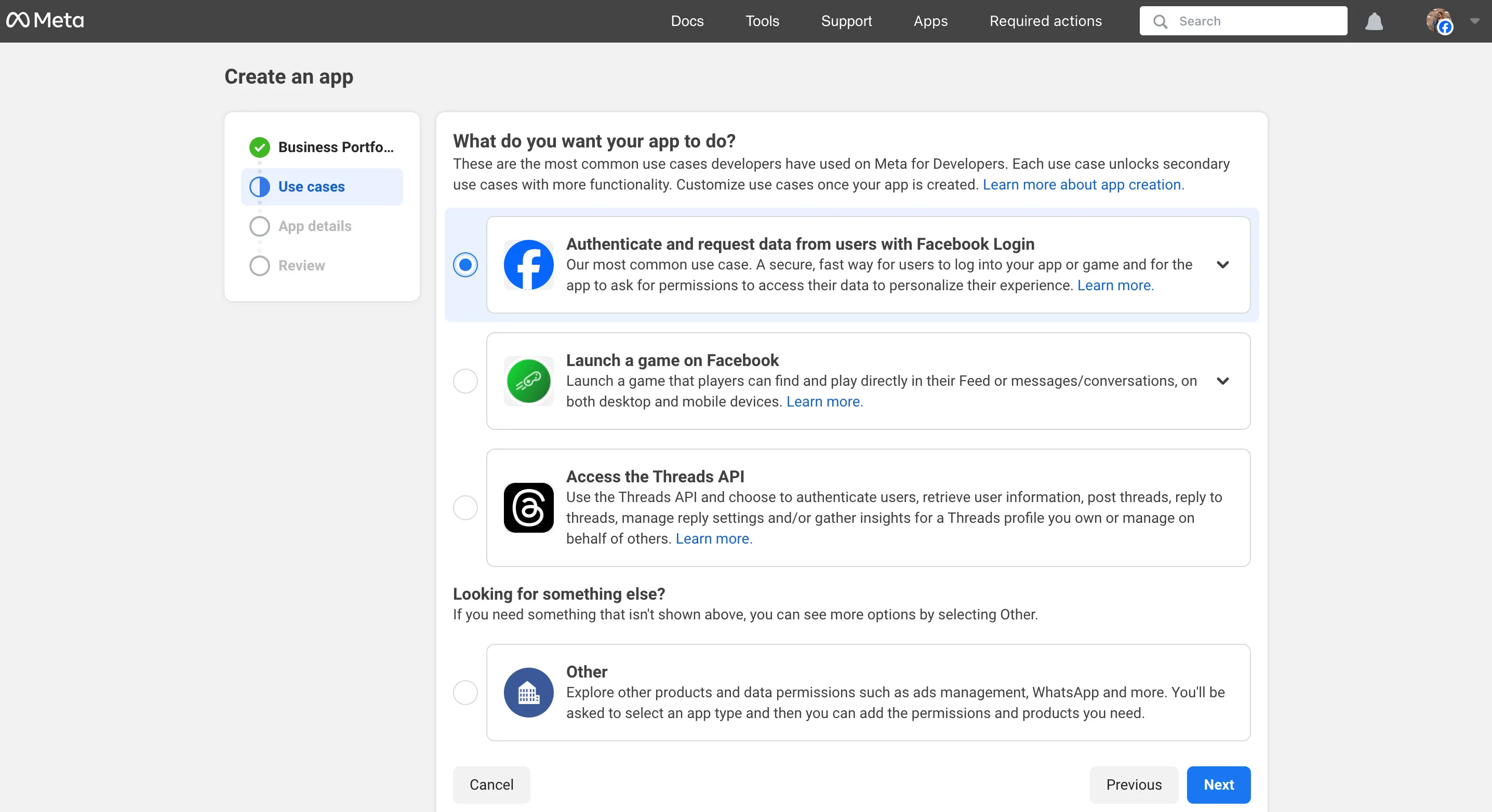Select the Facebook Login radio button
The width and height of the screenshot is (1492, 812).
tap(465, 264)
